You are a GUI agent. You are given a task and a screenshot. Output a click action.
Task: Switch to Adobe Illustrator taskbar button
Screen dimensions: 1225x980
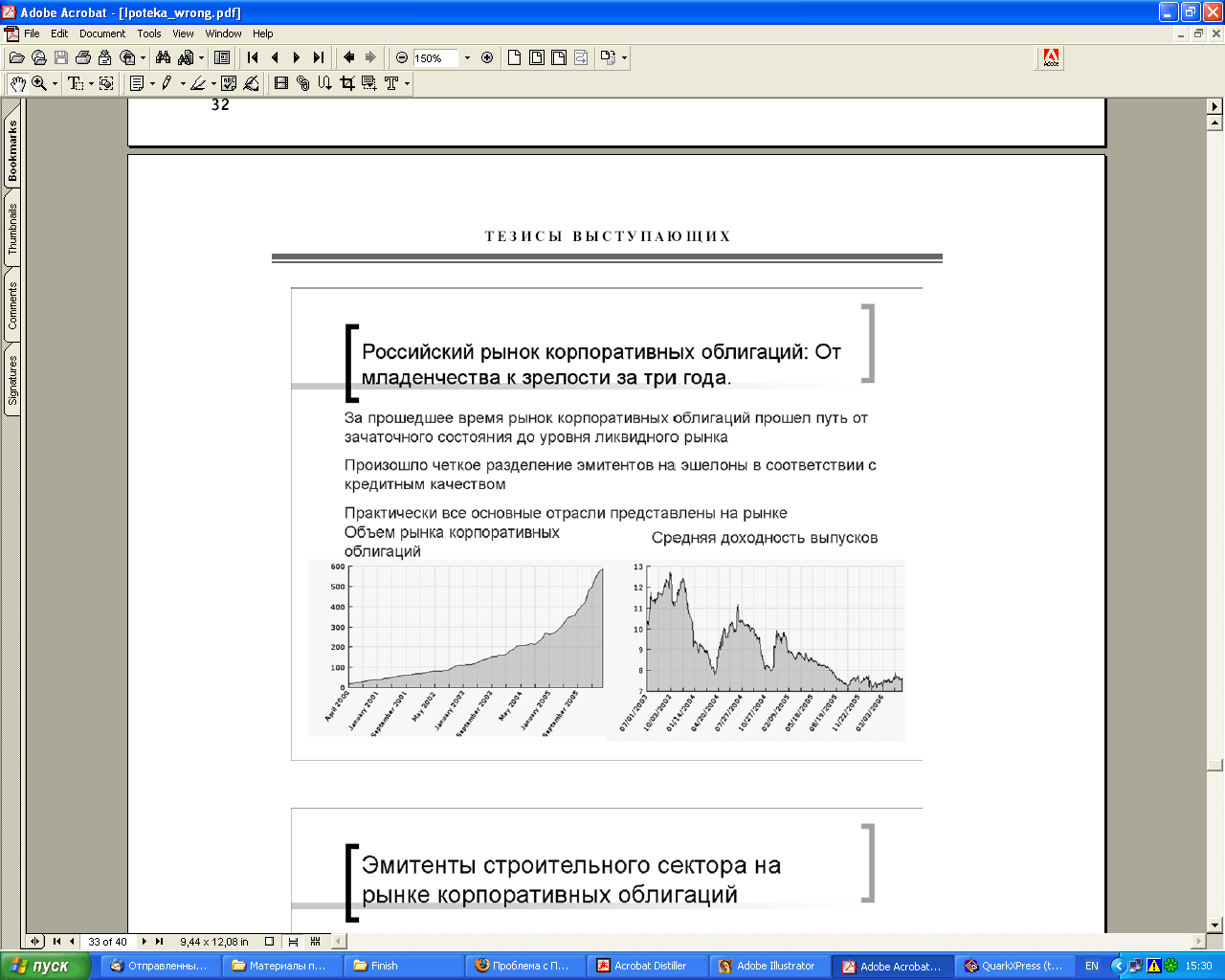[768, 966]
